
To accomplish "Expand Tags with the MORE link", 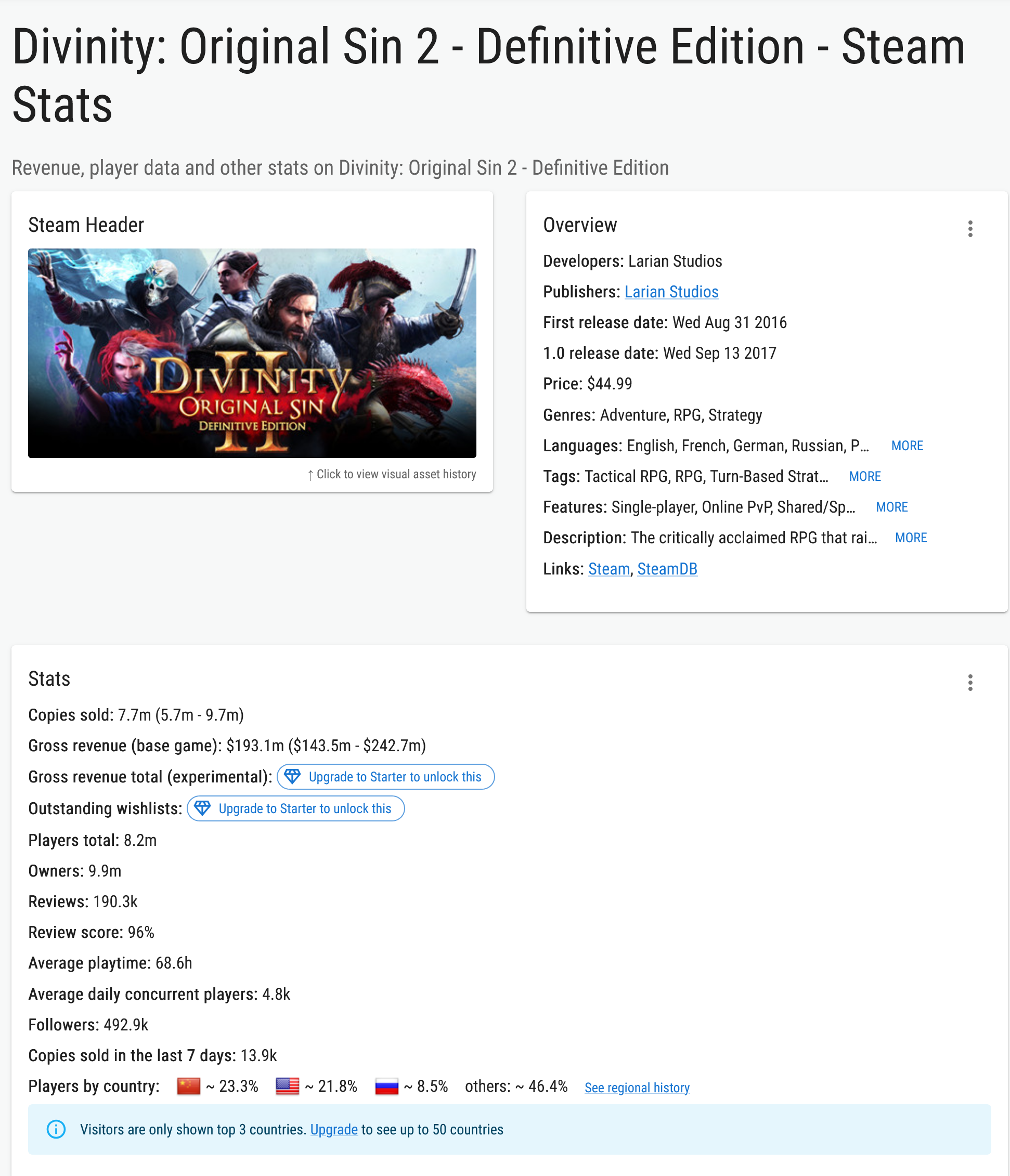I will point(865,477).
